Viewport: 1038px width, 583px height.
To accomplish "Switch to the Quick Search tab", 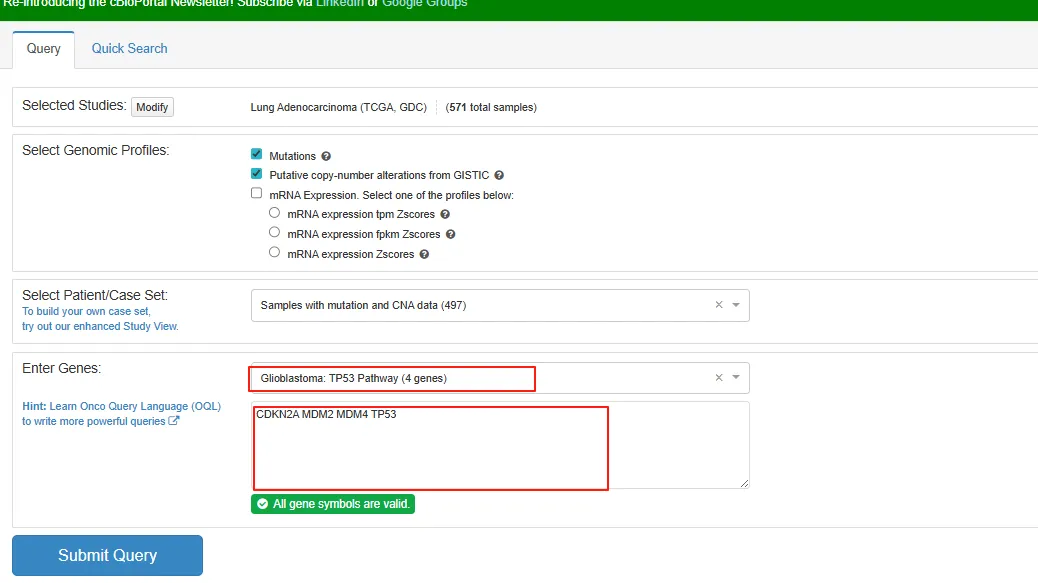I will point(129,48).
